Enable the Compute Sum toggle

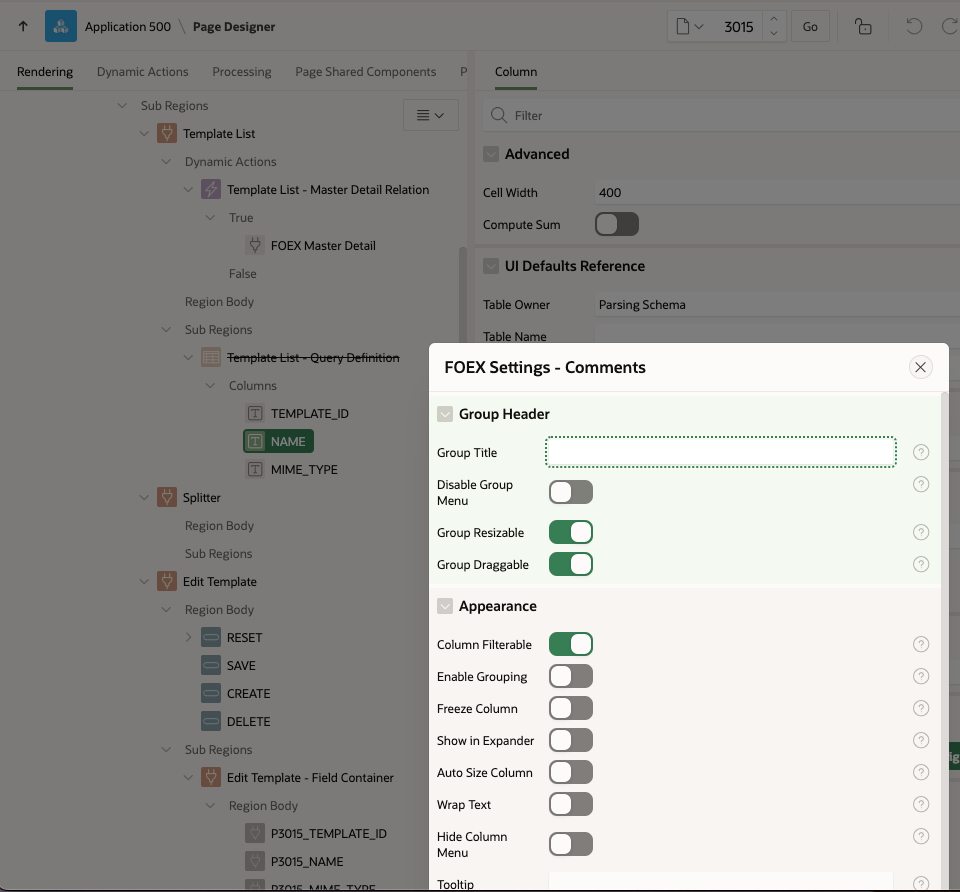coord(616,225)
